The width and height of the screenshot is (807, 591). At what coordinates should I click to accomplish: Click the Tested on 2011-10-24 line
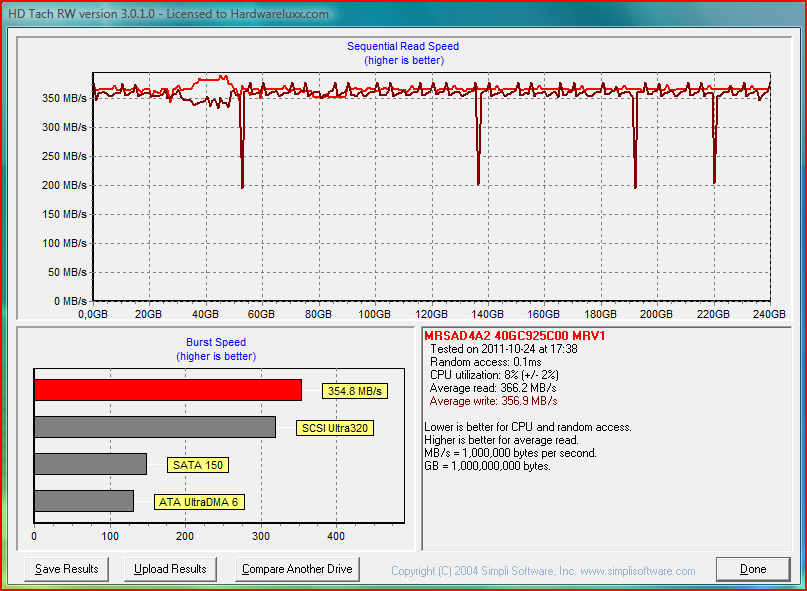(x=503, y=349)
